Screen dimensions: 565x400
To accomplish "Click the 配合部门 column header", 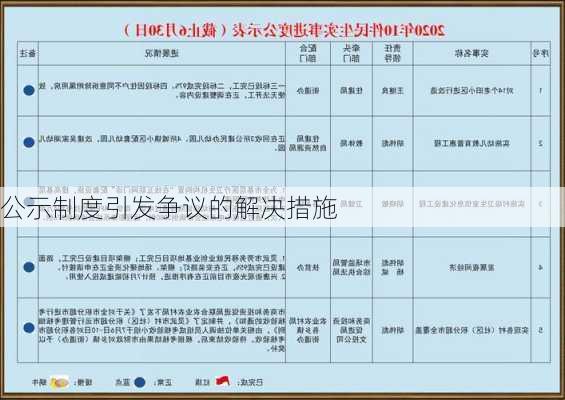I will [308, 53].
